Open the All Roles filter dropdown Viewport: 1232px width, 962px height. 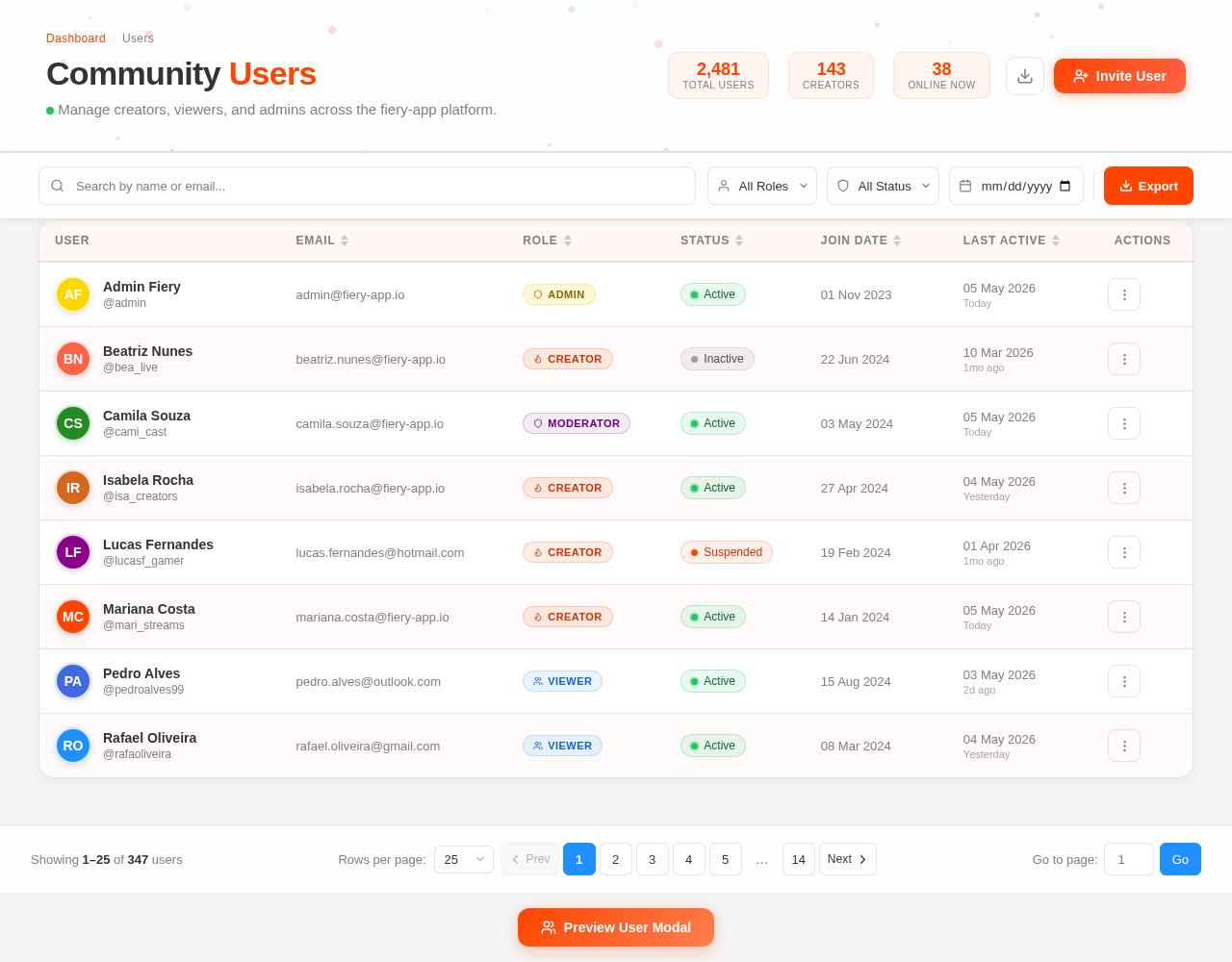click(x=762, y=186)
